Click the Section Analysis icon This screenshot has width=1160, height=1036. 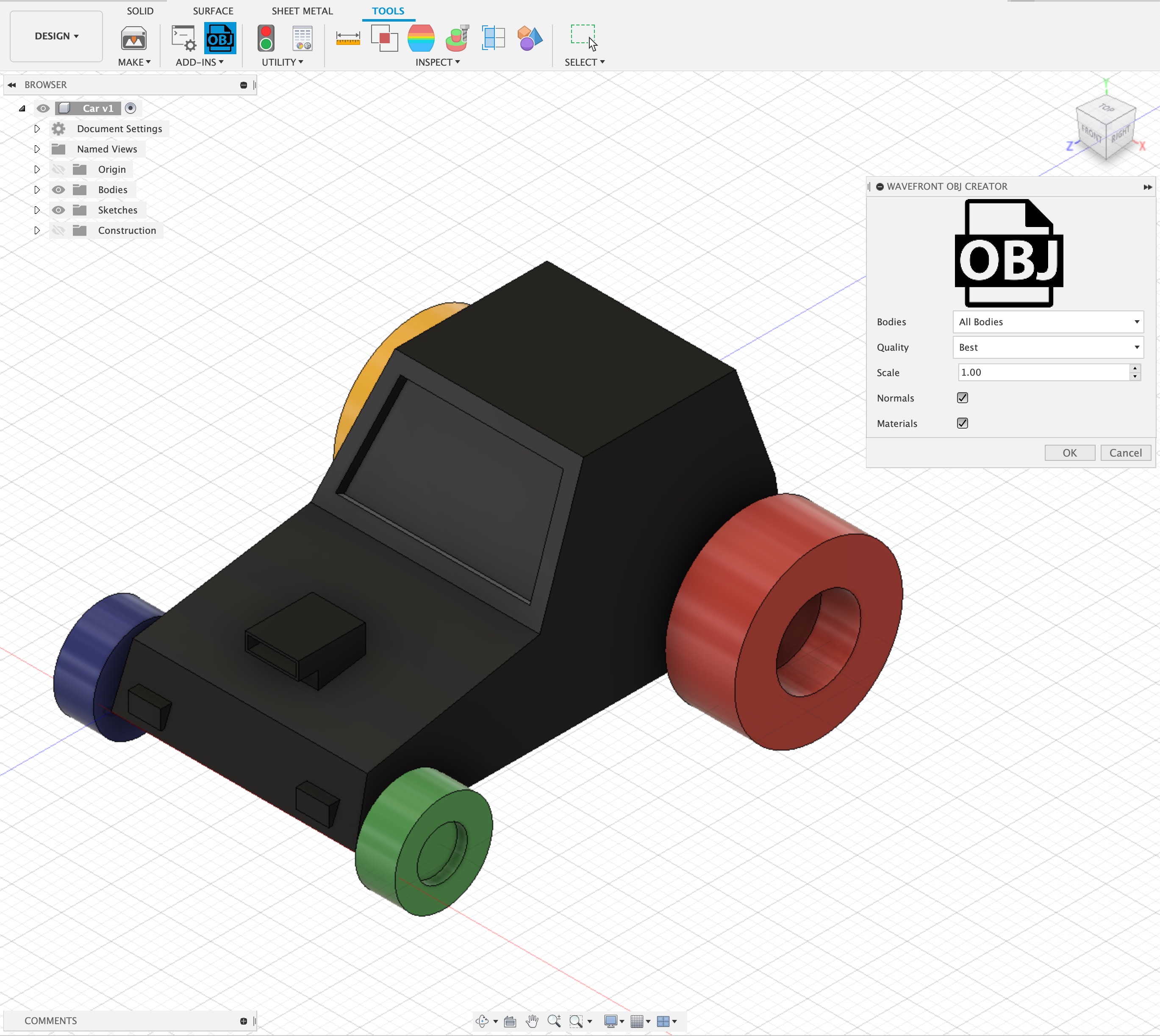(x=493, y=38)
